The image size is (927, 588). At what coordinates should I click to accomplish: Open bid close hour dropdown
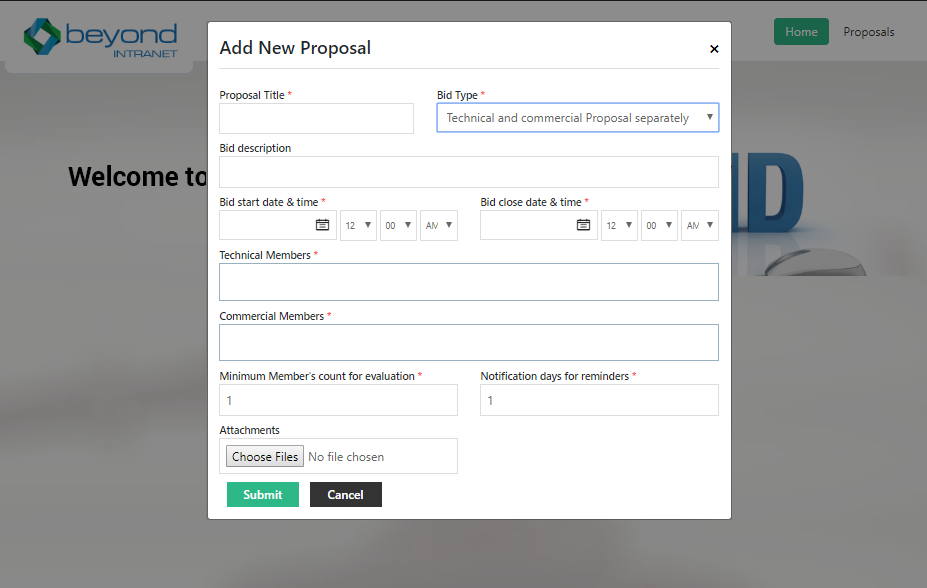tap(619, 225)
